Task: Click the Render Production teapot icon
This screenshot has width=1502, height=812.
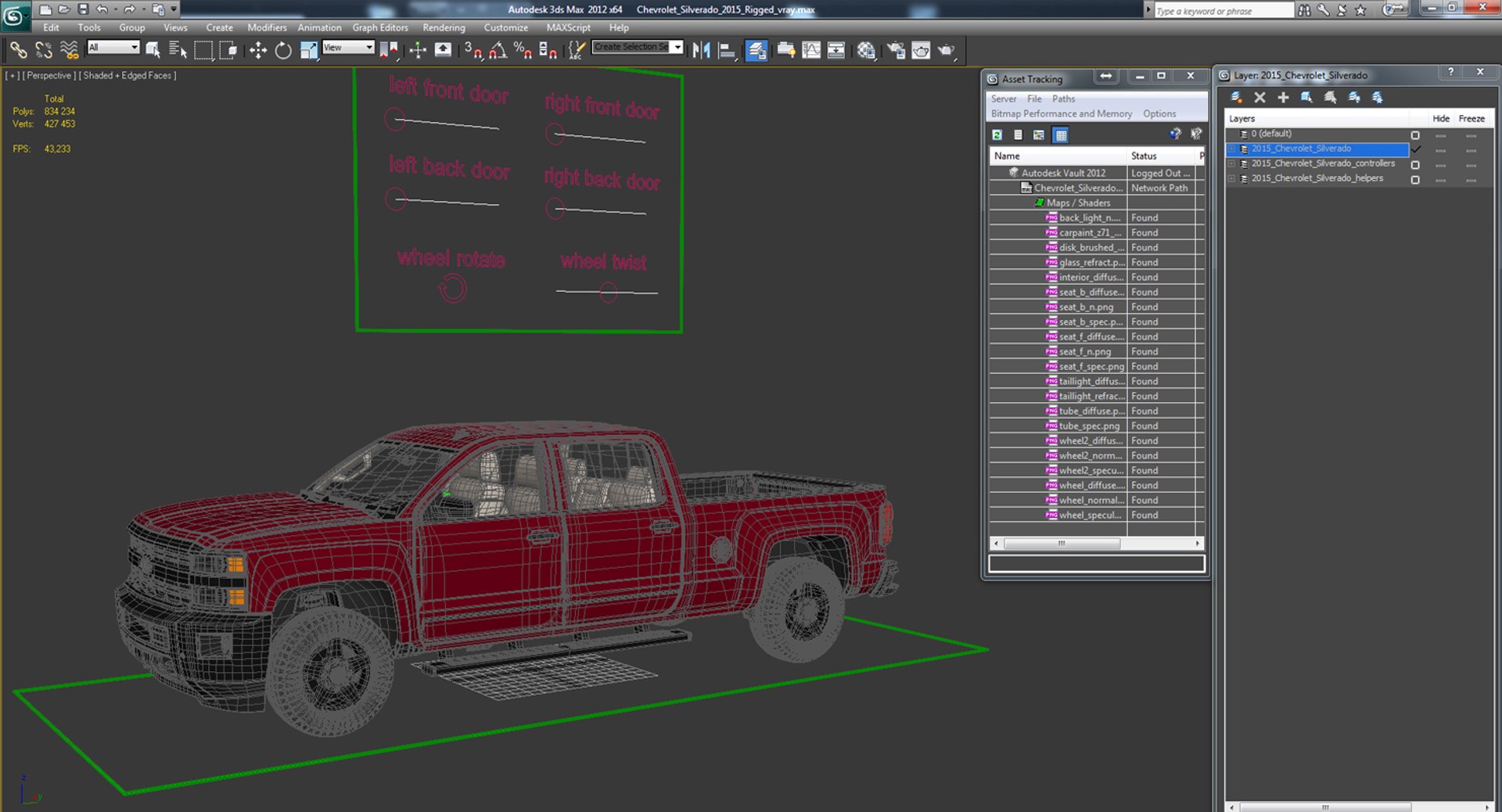Action: tap(947, 51)
